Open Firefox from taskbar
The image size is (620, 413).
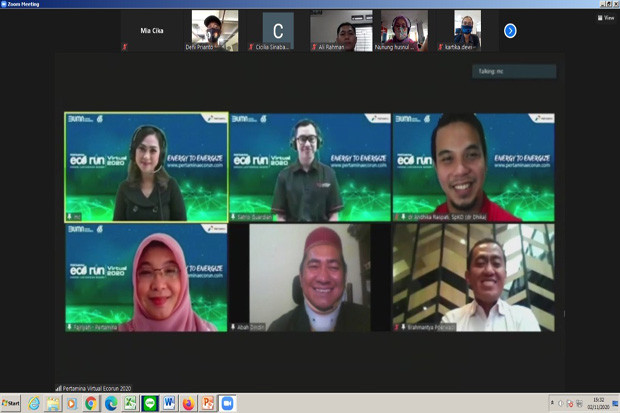coord(189,403)
